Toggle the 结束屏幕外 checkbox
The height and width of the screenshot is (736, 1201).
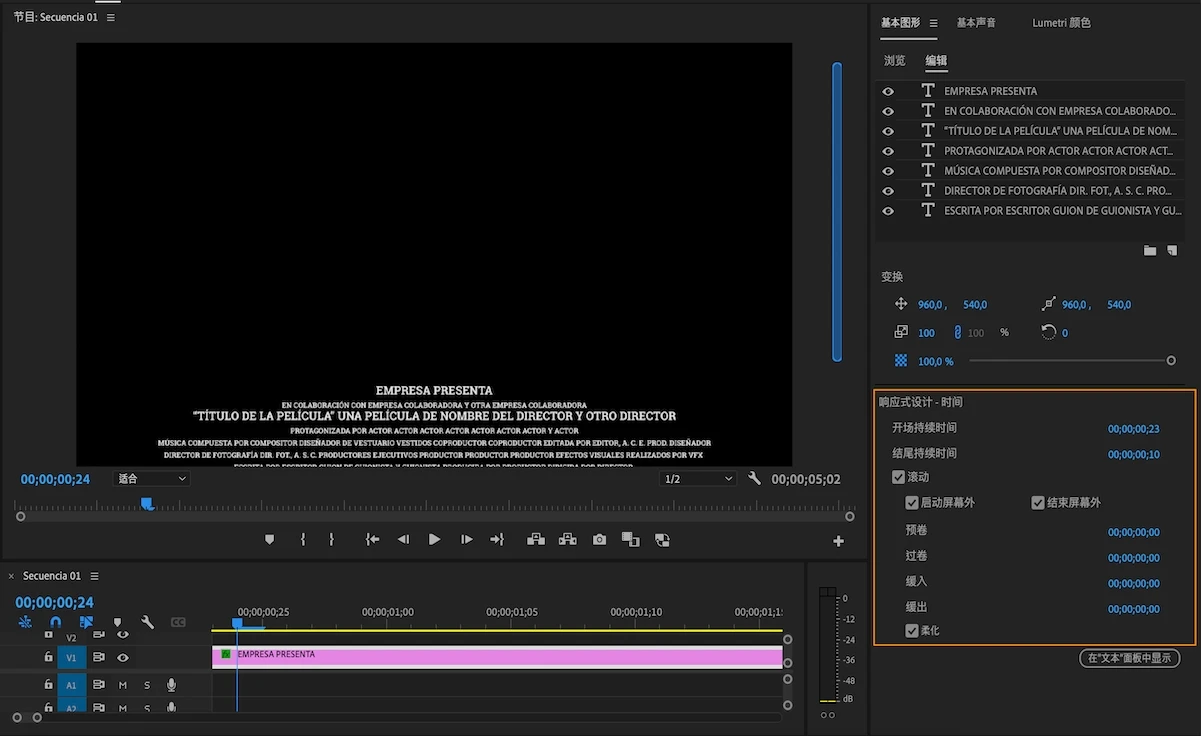coord(1038,503)
